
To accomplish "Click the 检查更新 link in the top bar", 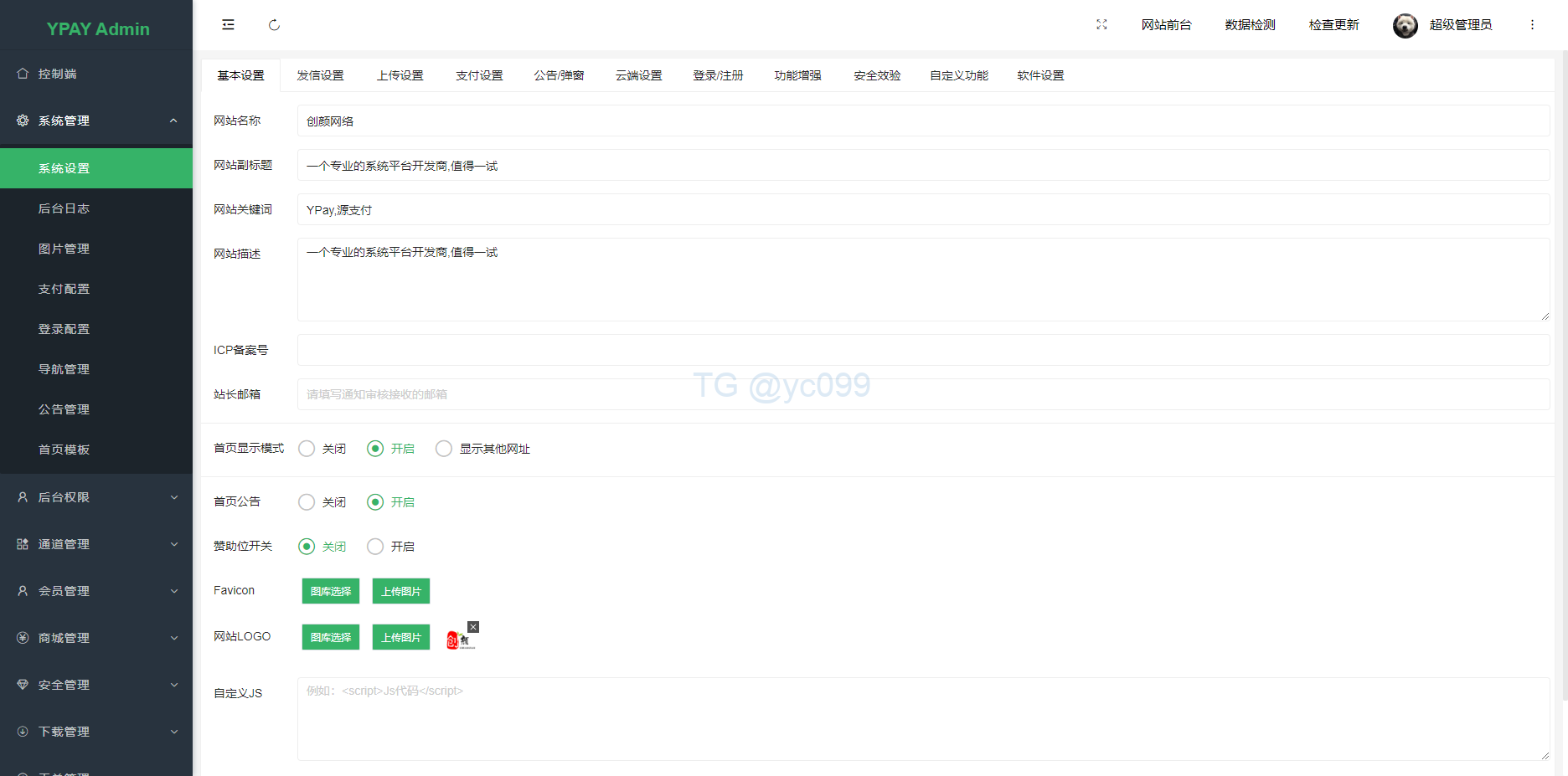I will (x=1333, y=24).
